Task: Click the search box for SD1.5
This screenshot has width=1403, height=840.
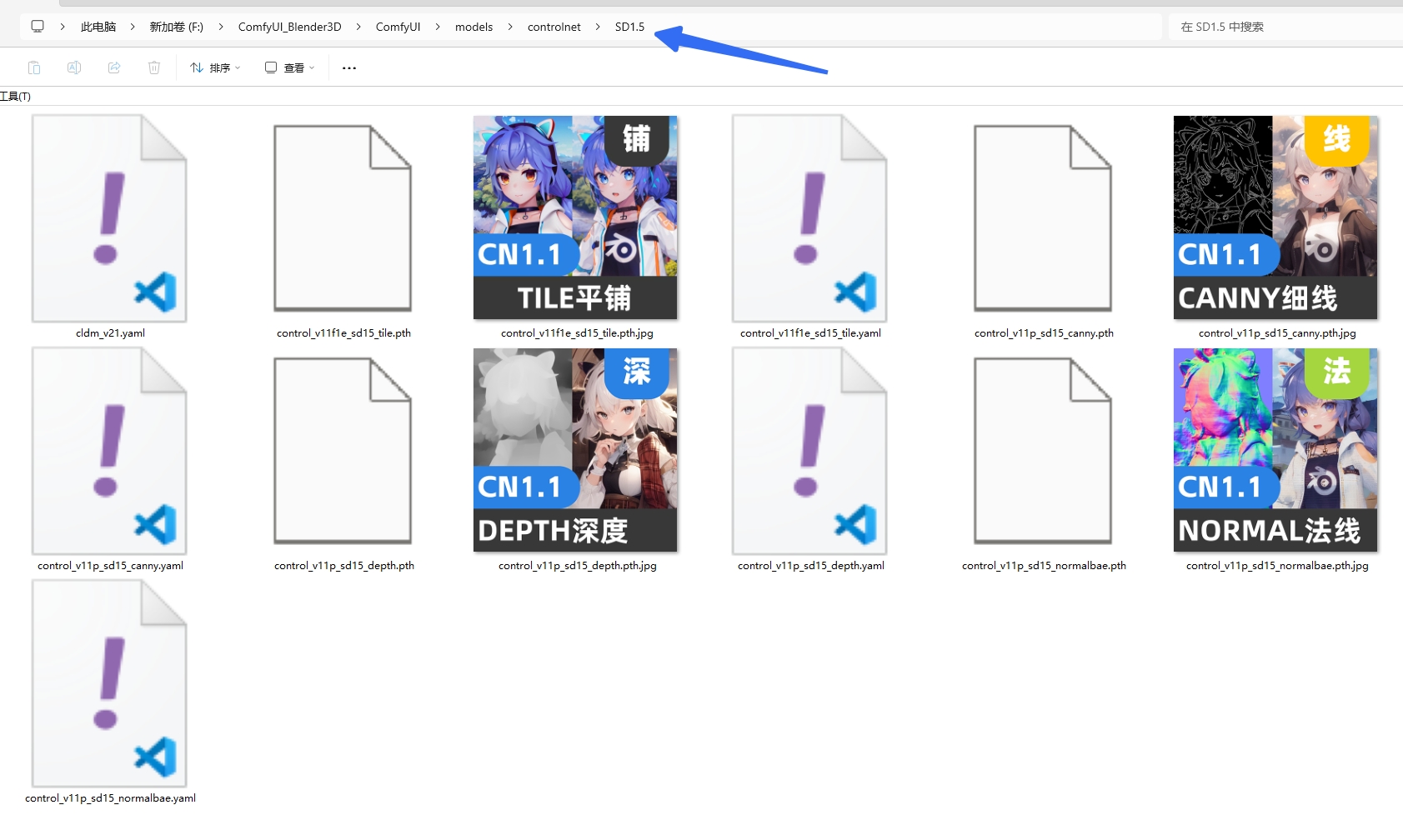Action: [x=1284, y=27]
